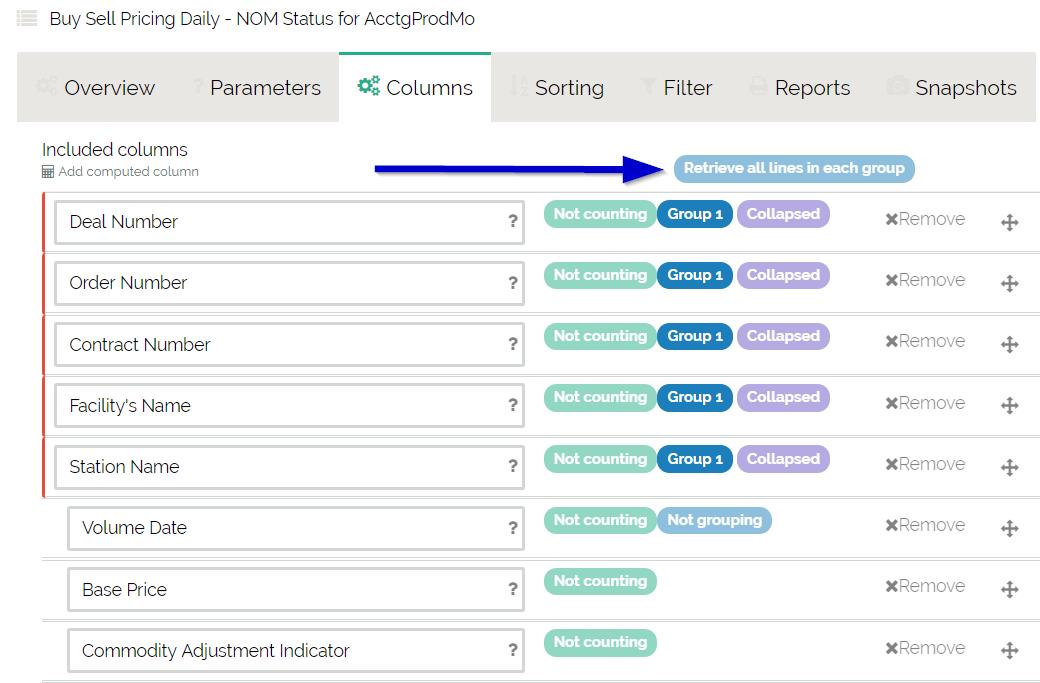Toggle the Collapsed badge on Deal Number

(x=782, y=214)
